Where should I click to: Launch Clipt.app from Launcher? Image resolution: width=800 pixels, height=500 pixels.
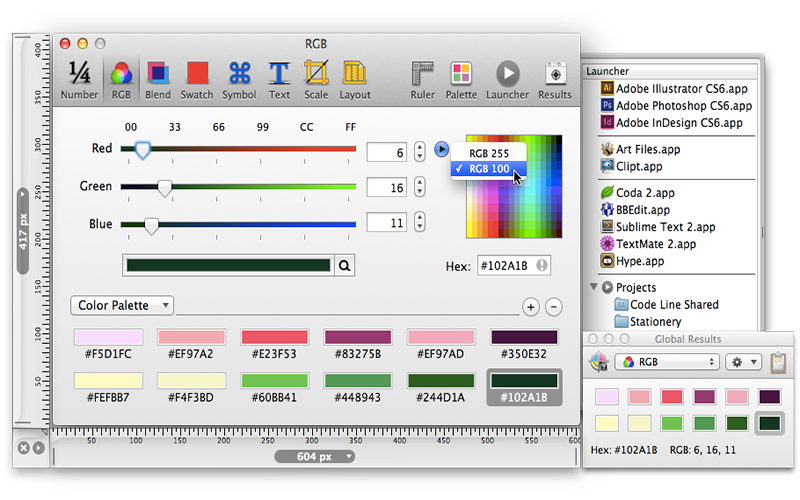pyautogui.click(x=632, y=166)
